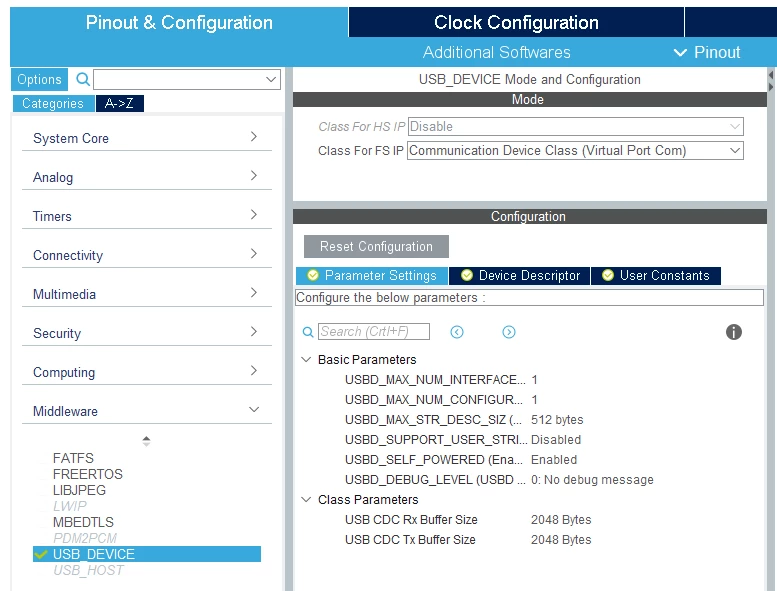The height and width of the screenshot is (591, 777).
Task: Open the Class For FS IP dropdown
Action: pyautogui.click(x=575, y=151)
